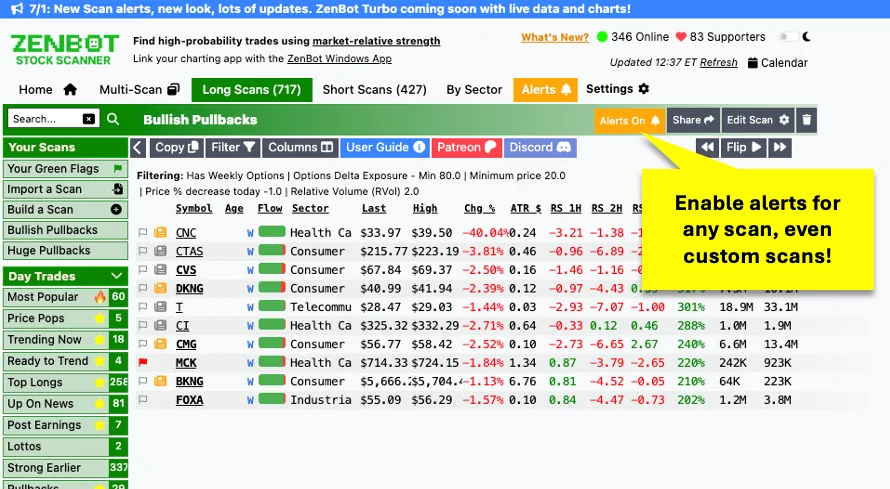
Task: Sort table by Chg % column
Action: click(479, 209)
